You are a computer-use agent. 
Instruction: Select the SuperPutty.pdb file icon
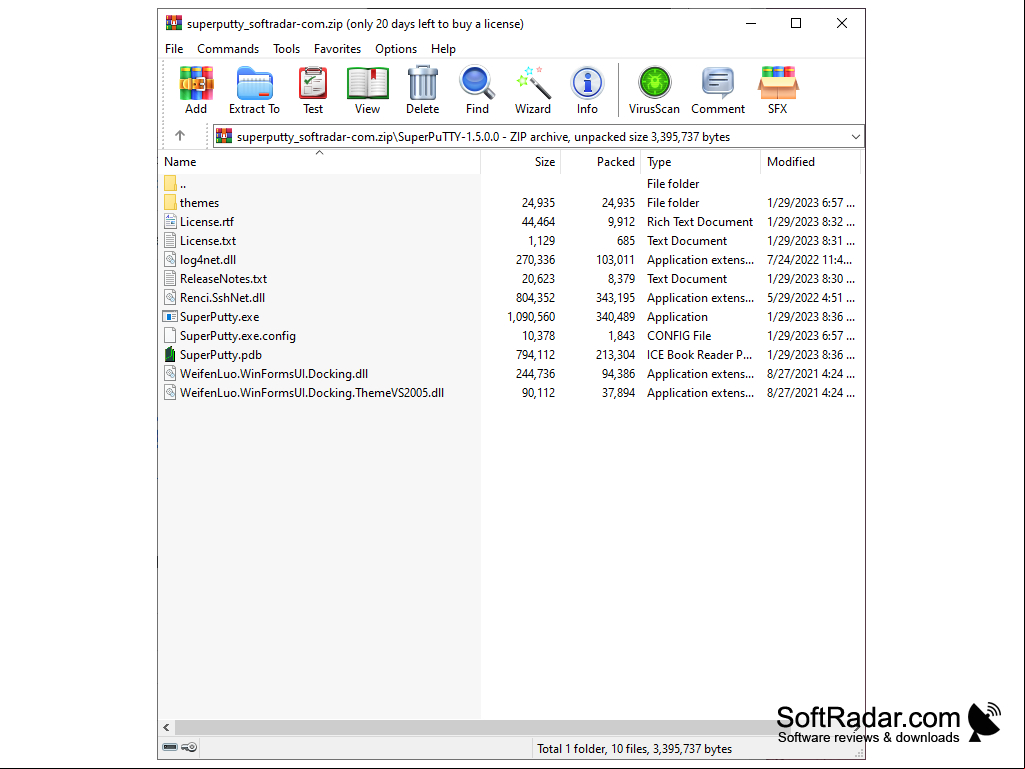coord(170,354)
